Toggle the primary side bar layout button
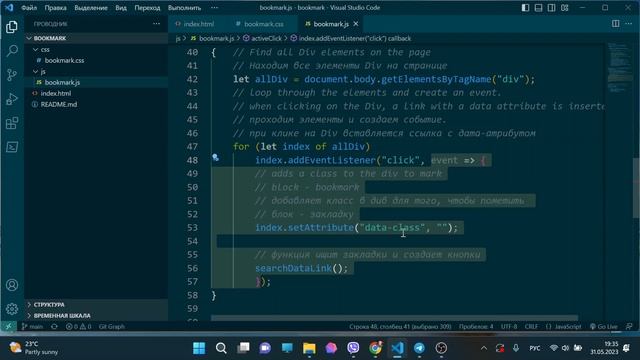This screenshot has height=360, width=640. (525, 8)
